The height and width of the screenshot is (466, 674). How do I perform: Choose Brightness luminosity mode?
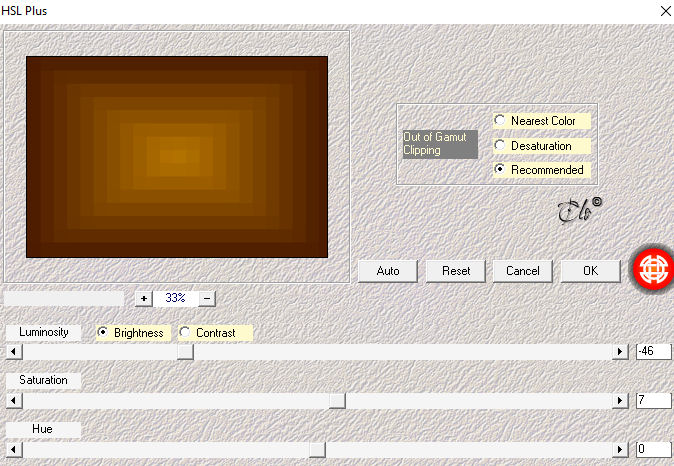coord(103,332)
